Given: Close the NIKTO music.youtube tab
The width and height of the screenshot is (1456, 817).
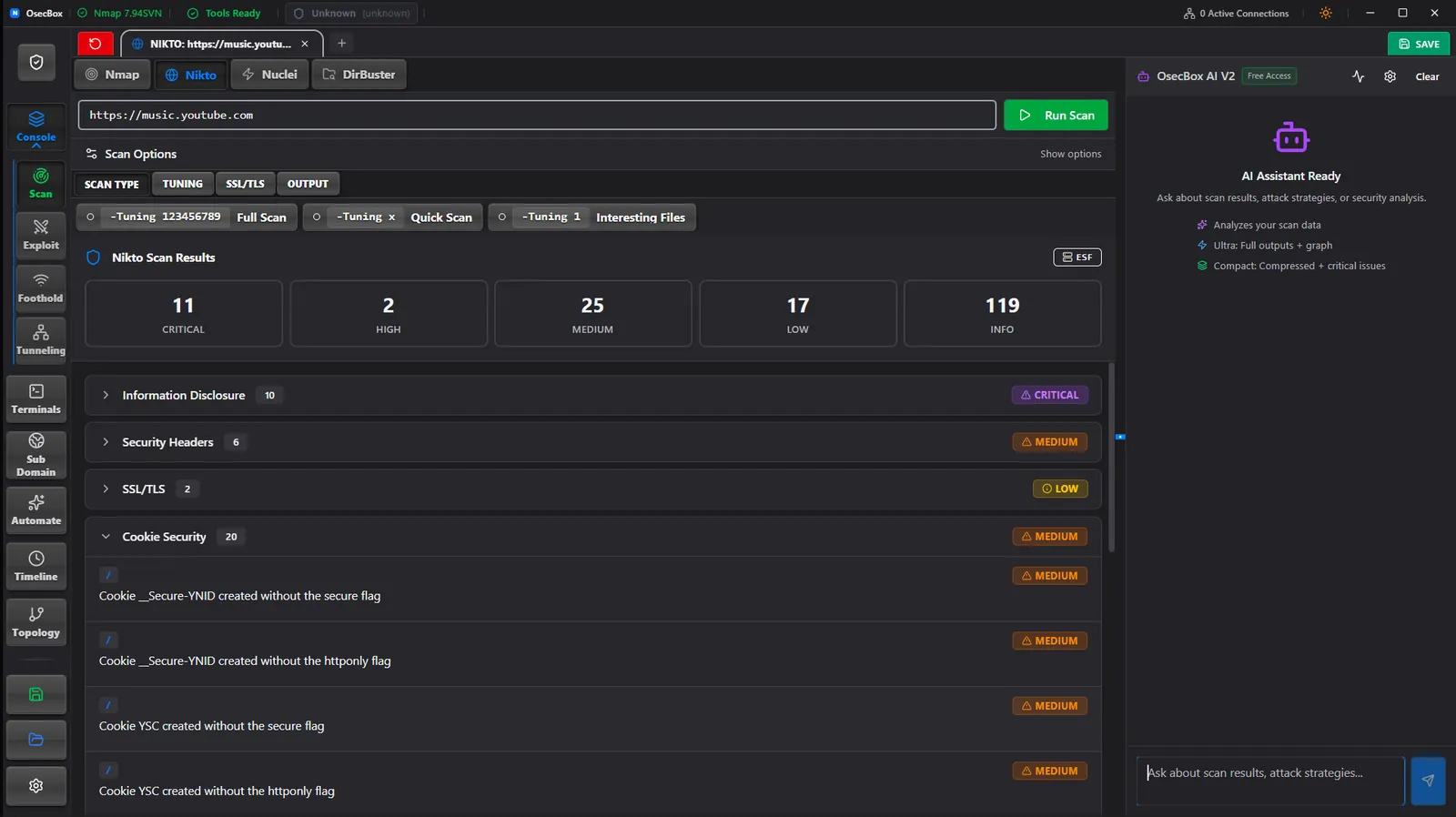Looking at the screenshot, I should pos(305,44).
